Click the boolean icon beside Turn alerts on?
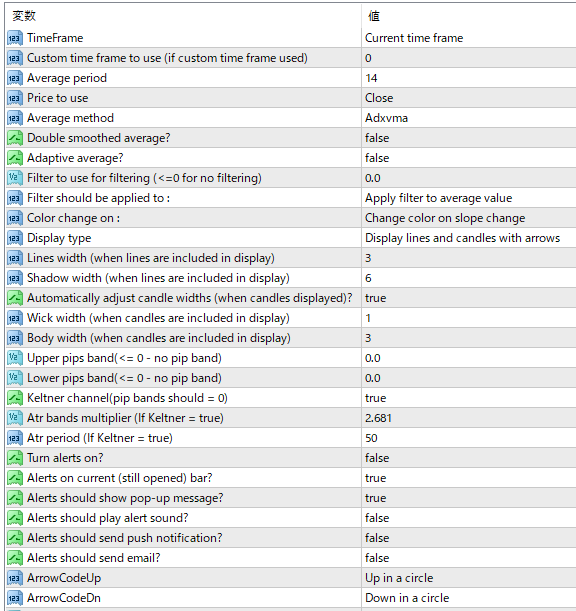The height and width of the screenshot is (611, 576). click(15, 458)
